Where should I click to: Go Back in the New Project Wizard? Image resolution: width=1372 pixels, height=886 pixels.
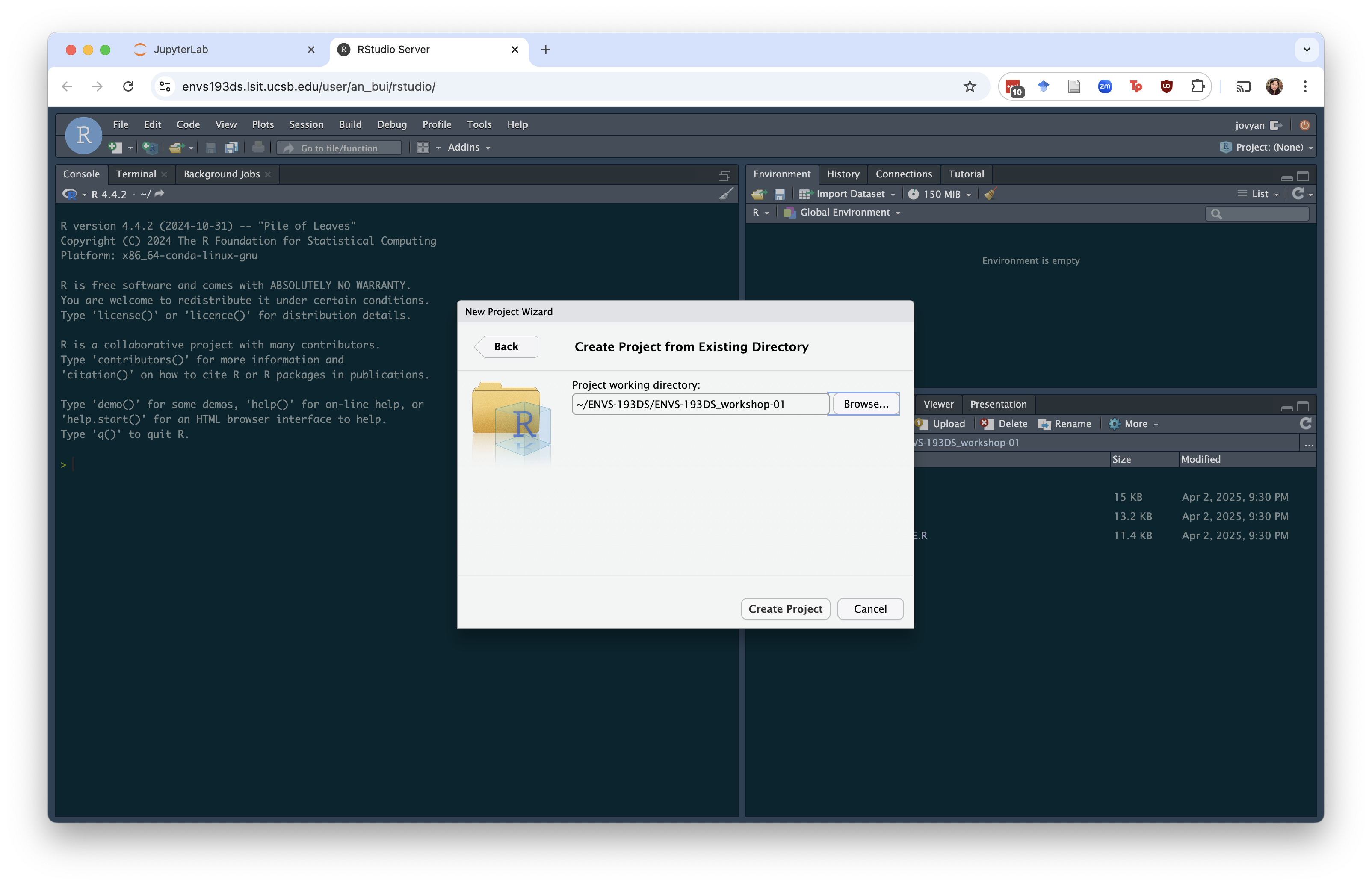[x=506, y=346]
